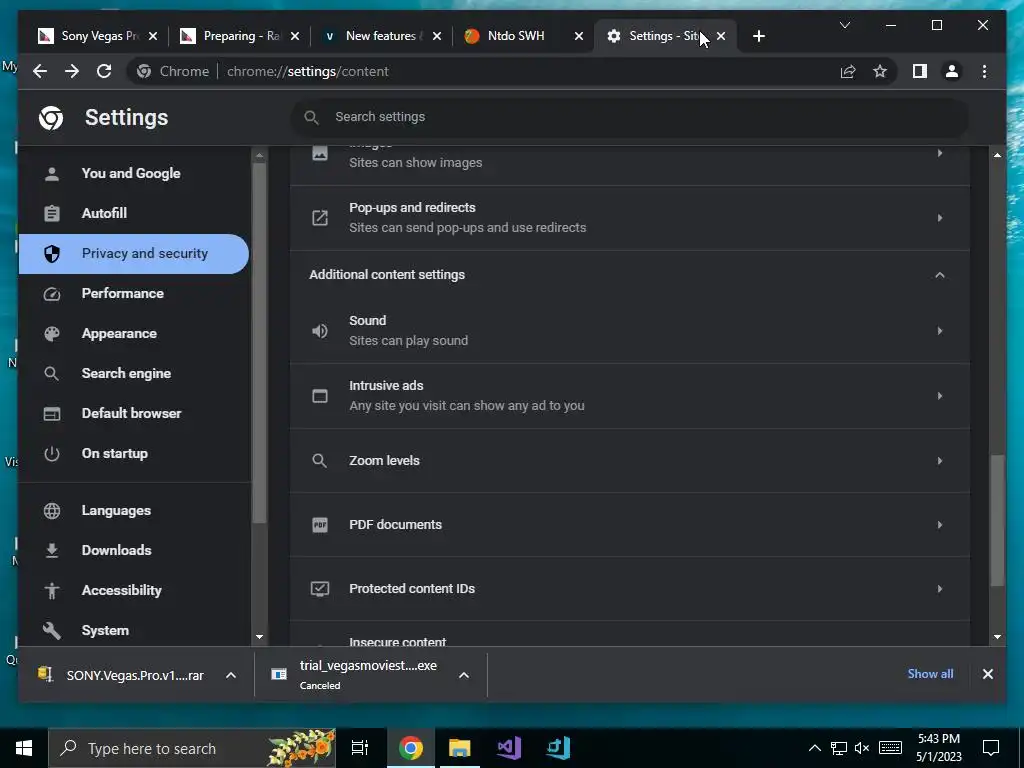Click the image icon beside Images row

(319, 153)
